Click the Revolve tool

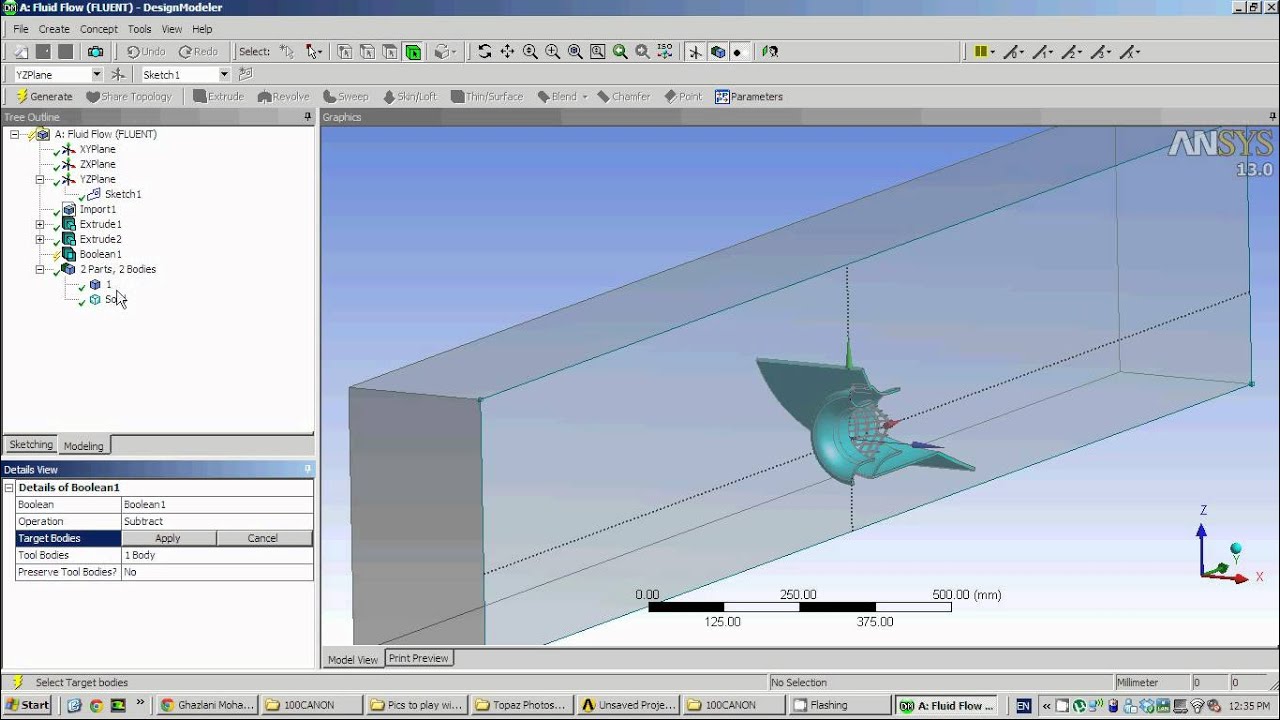[x=284, y=97]
